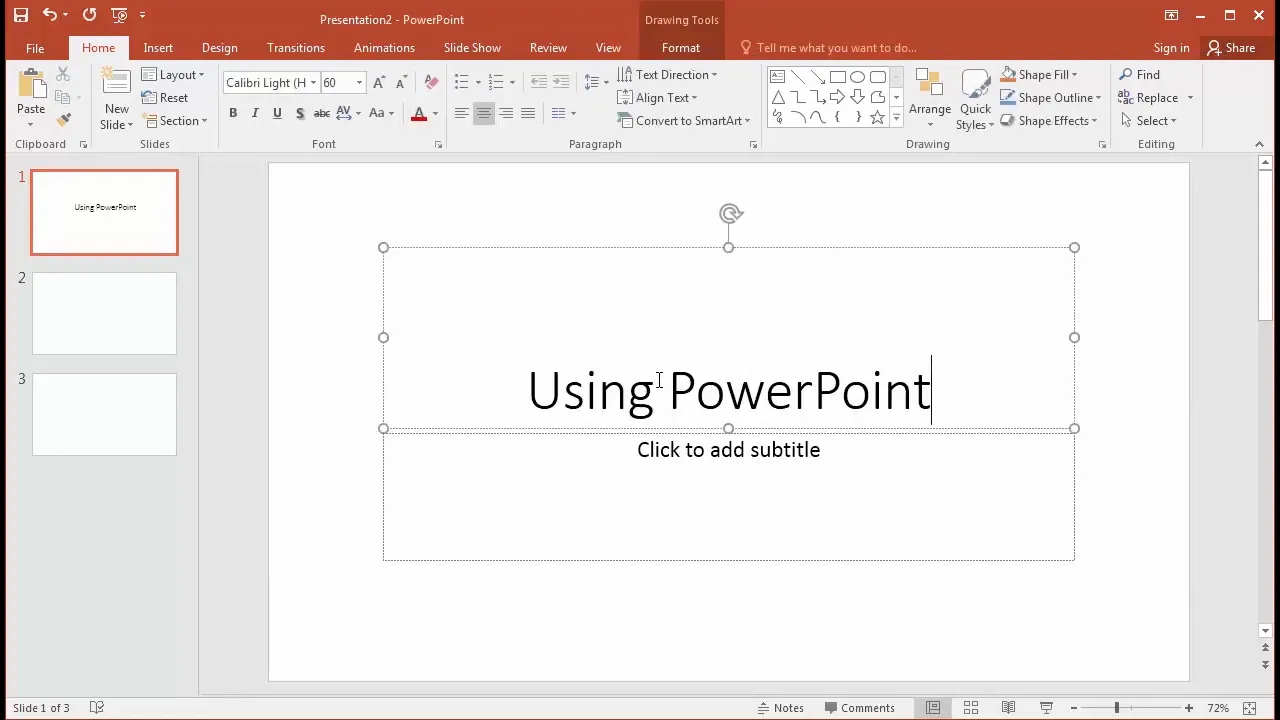Open the File tab
The width and height of the screenshot is (1280, 720).
pos(35,48)
